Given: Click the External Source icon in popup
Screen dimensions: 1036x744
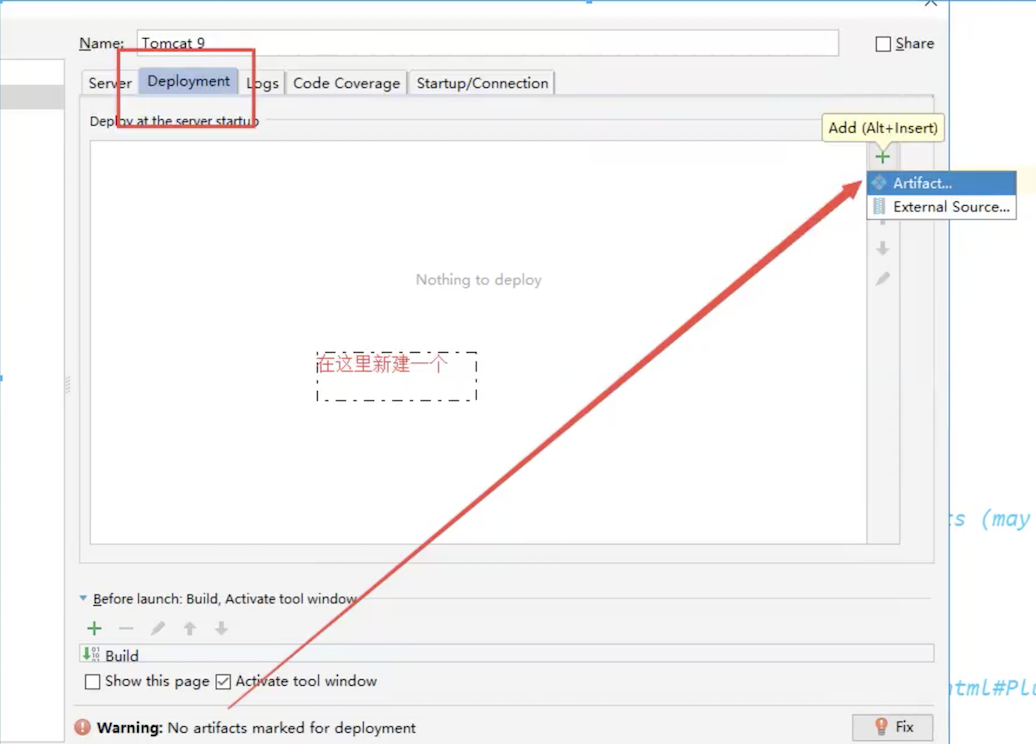Looking at the screenshot, I should pos(879,206).
